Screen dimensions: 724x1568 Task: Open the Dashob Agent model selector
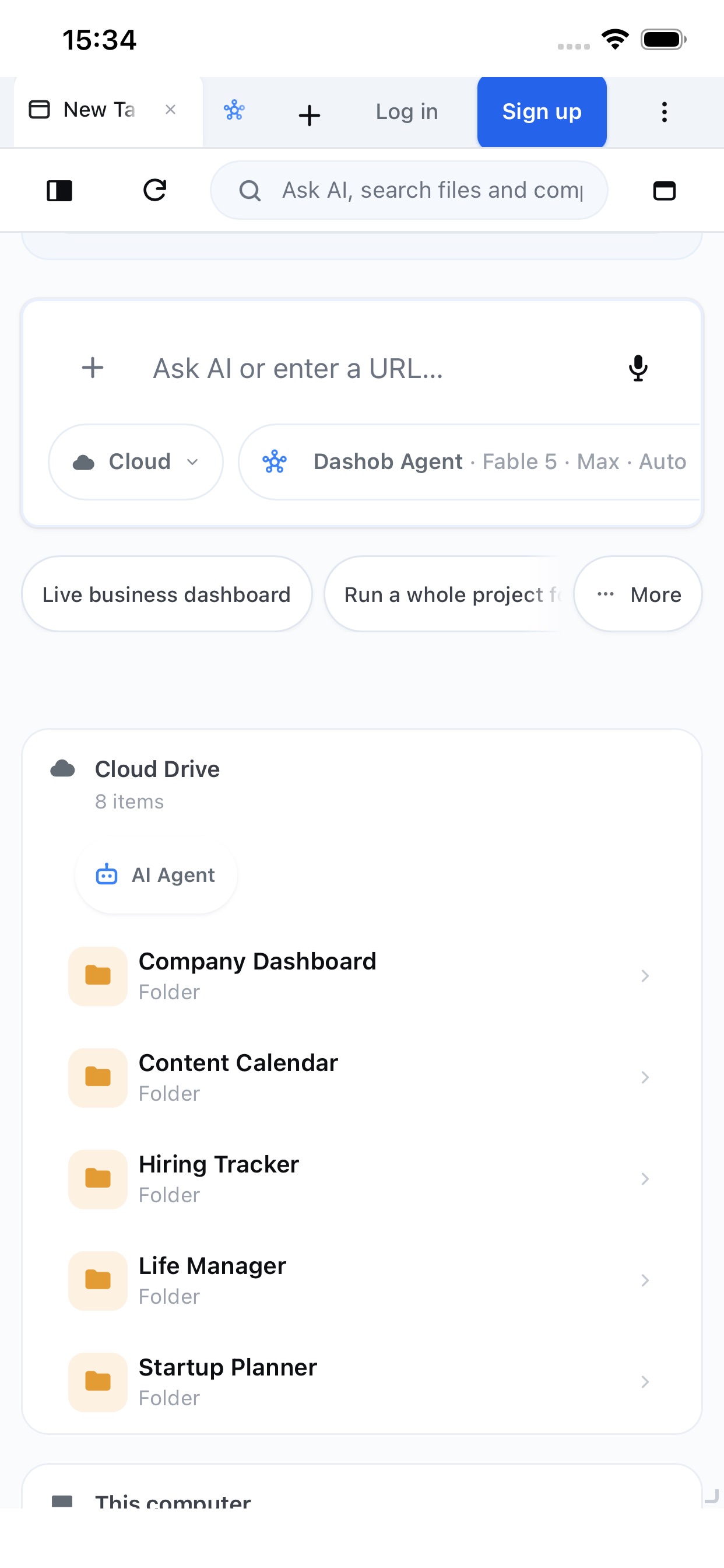[x=469, y=462]
